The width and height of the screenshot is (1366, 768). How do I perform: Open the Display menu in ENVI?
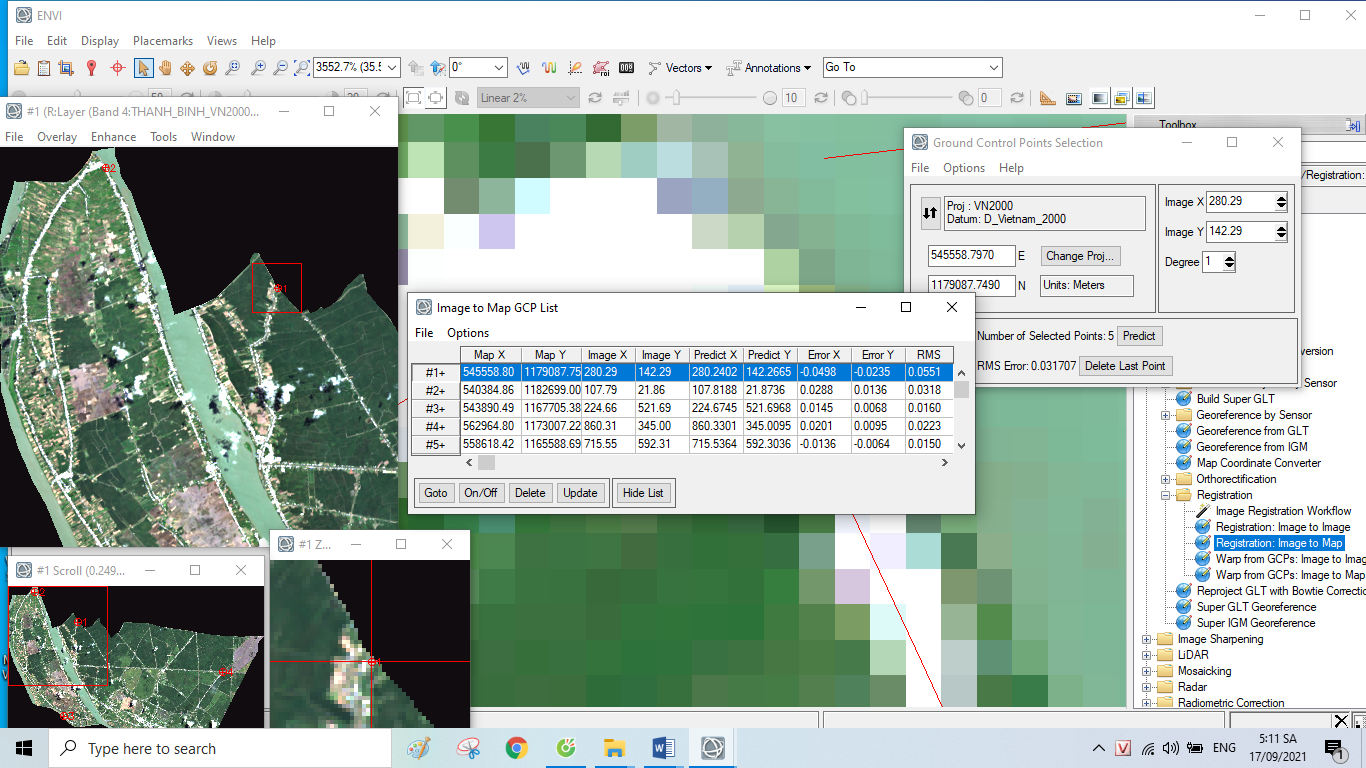tap(100, 41)
